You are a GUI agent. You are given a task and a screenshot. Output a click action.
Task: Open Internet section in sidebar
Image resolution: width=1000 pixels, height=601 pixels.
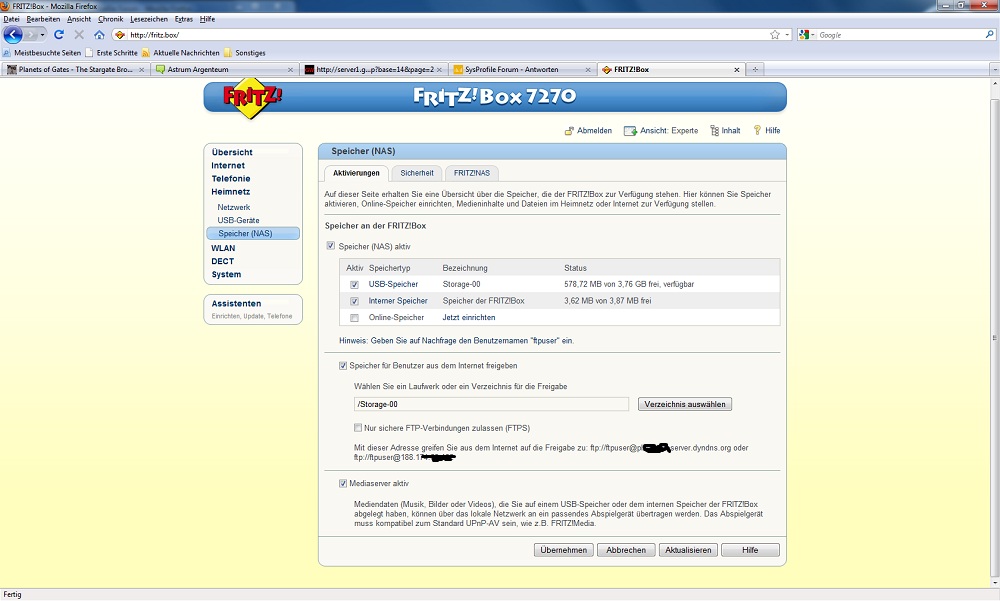pyautogui.click(x=228, y=165)
